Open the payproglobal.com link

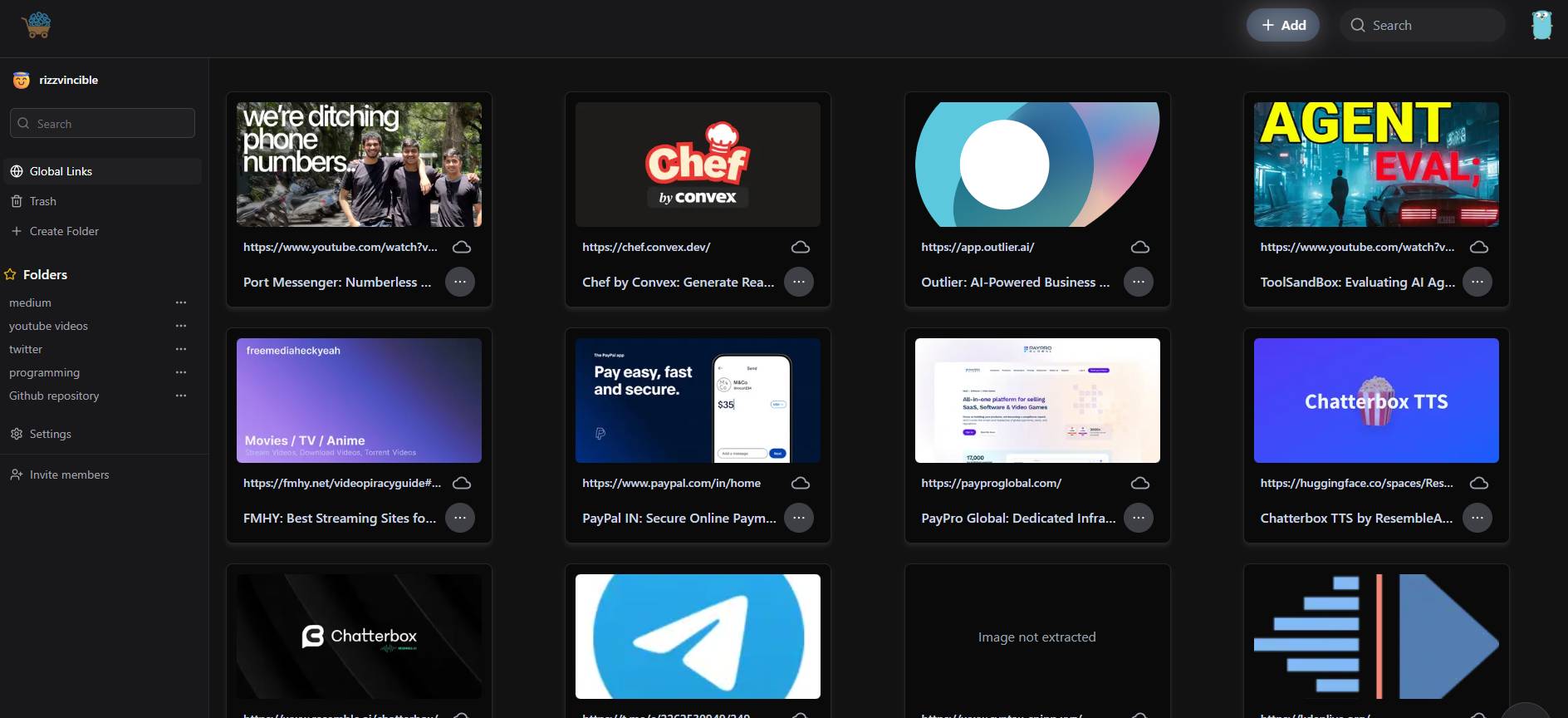click(991, 483)
